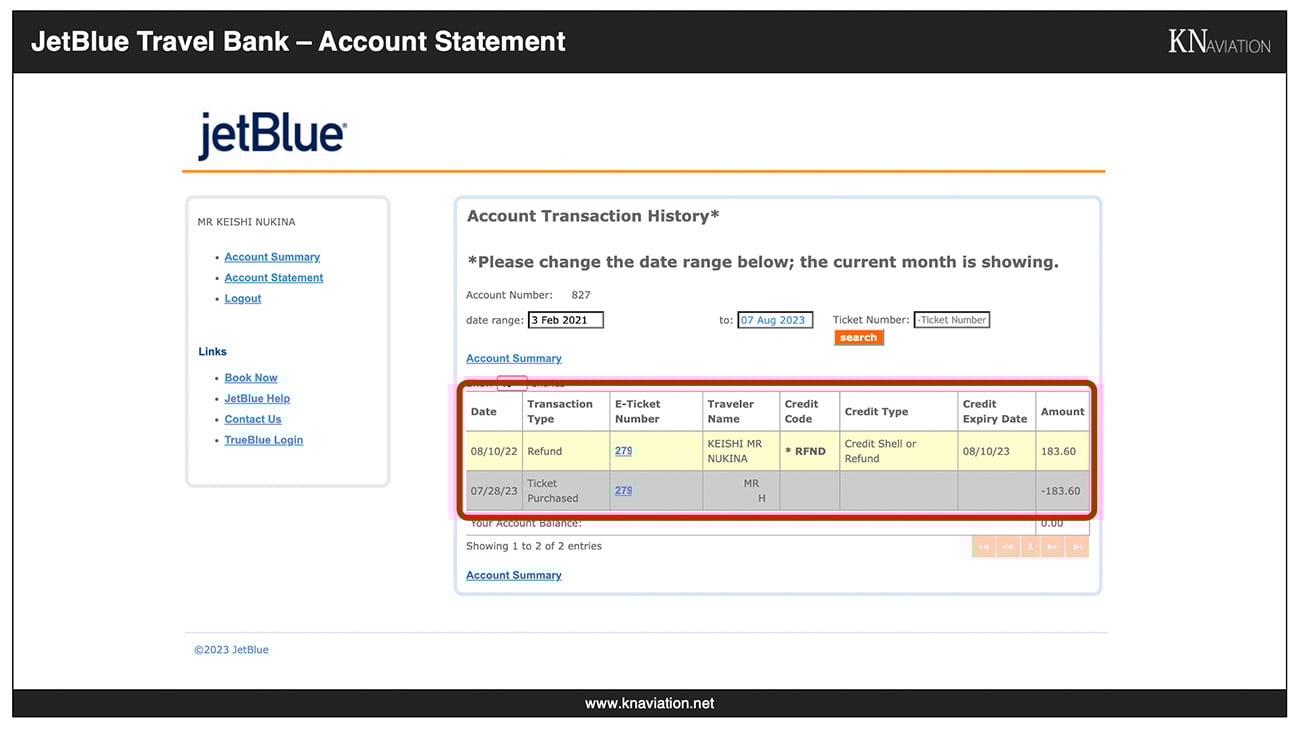
Task: Select the '07/28/23' date cell
Action: (x=494, y=491)
